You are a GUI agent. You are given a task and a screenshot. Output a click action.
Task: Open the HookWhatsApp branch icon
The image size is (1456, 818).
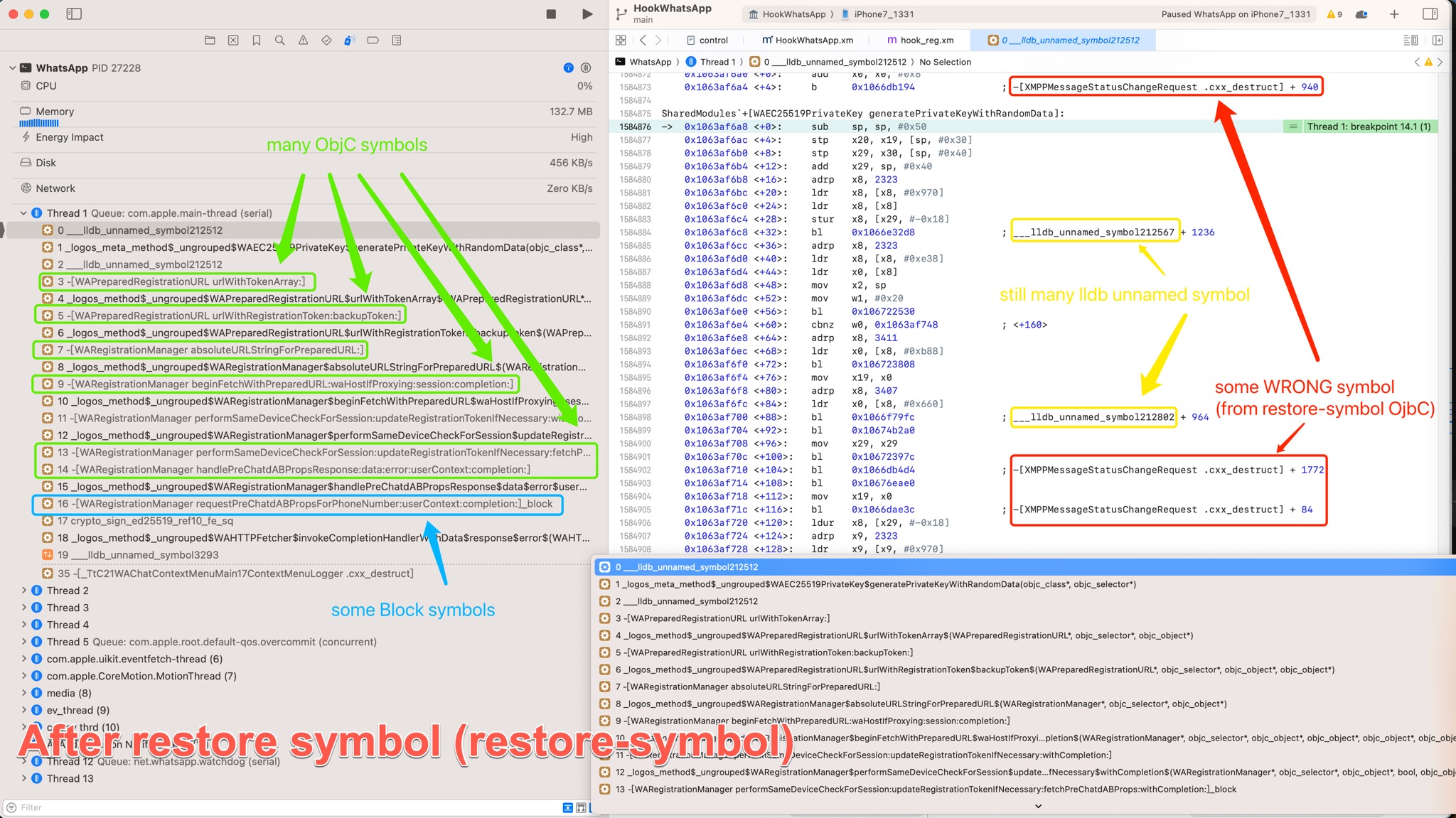tap(621, 14)
